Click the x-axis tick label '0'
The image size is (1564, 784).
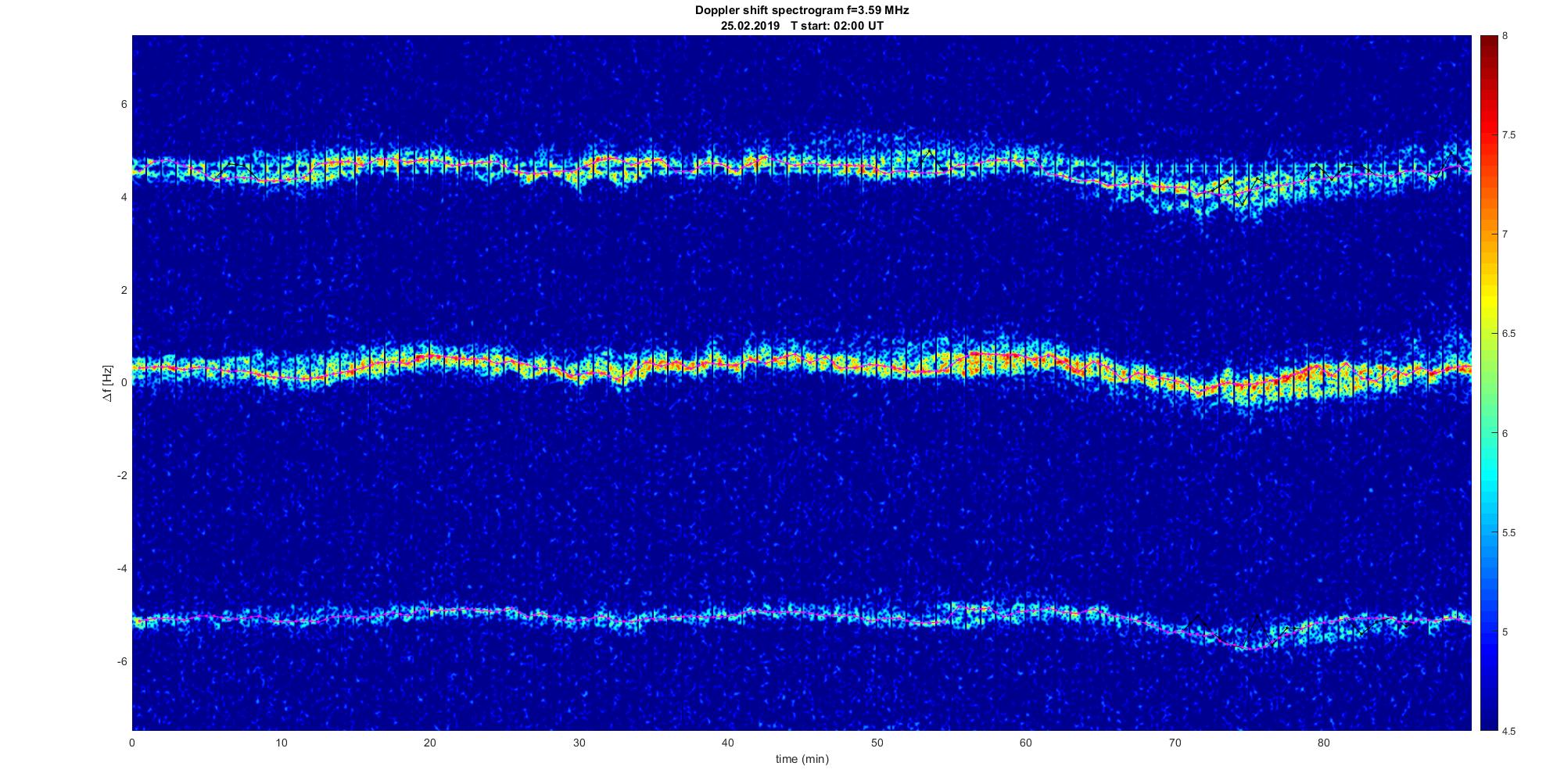132,743
